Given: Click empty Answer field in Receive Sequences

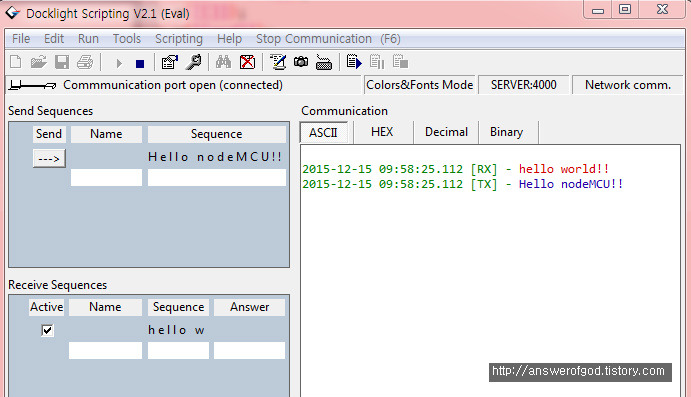Looking at the screenshot, I should [249, 351].
